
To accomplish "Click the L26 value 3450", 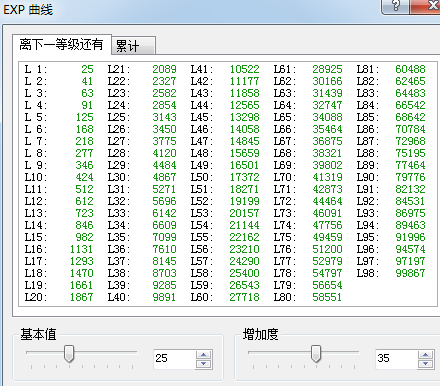I will click(164, 129).
